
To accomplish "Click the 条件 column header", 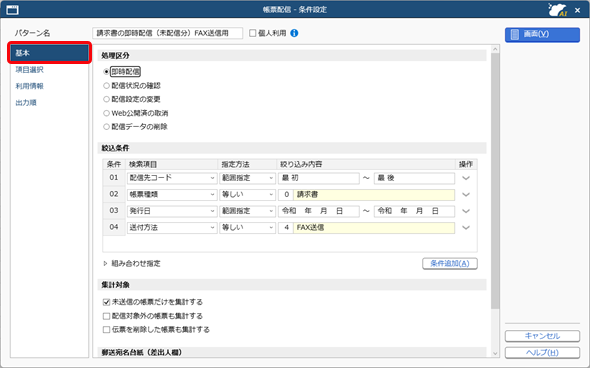I will 114,164.
